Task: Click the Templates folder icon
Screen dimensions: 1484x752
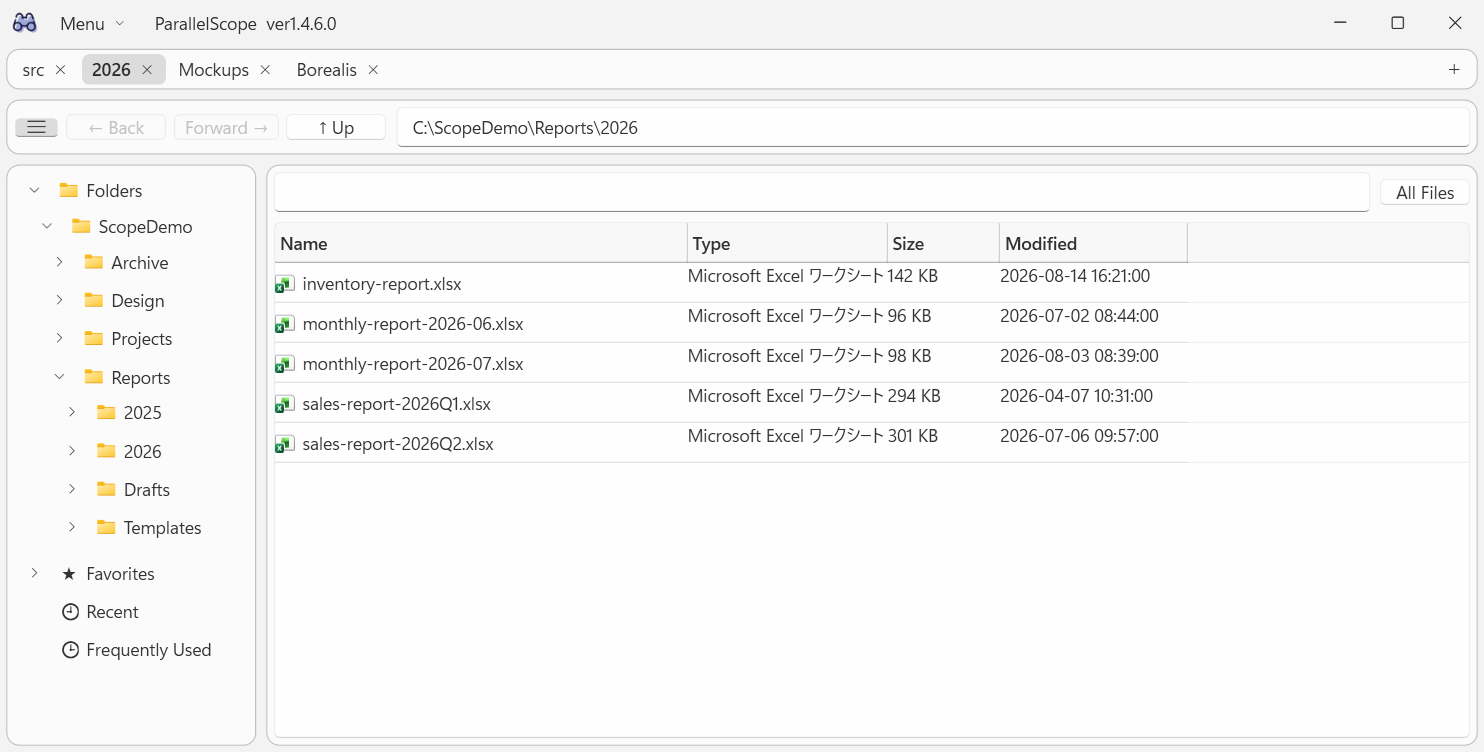Action: tap(106, 527)
